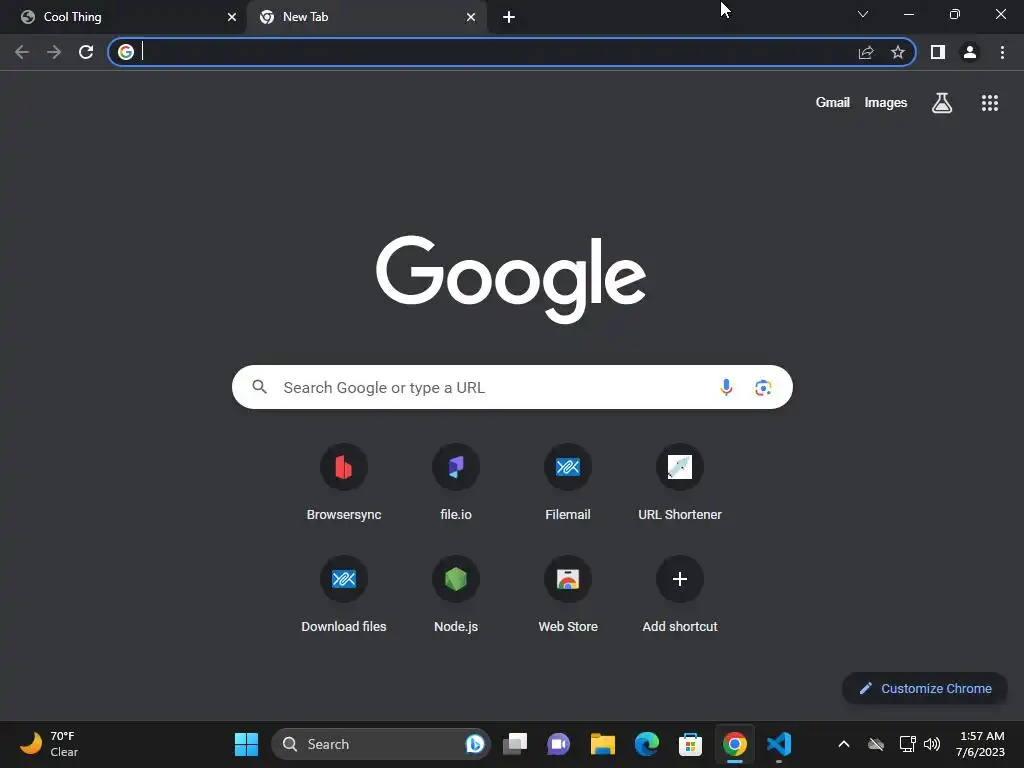1024x768 pixels.
Task: Click the magnifier icon in the Google search box
Action: click(x=259, y=387)
